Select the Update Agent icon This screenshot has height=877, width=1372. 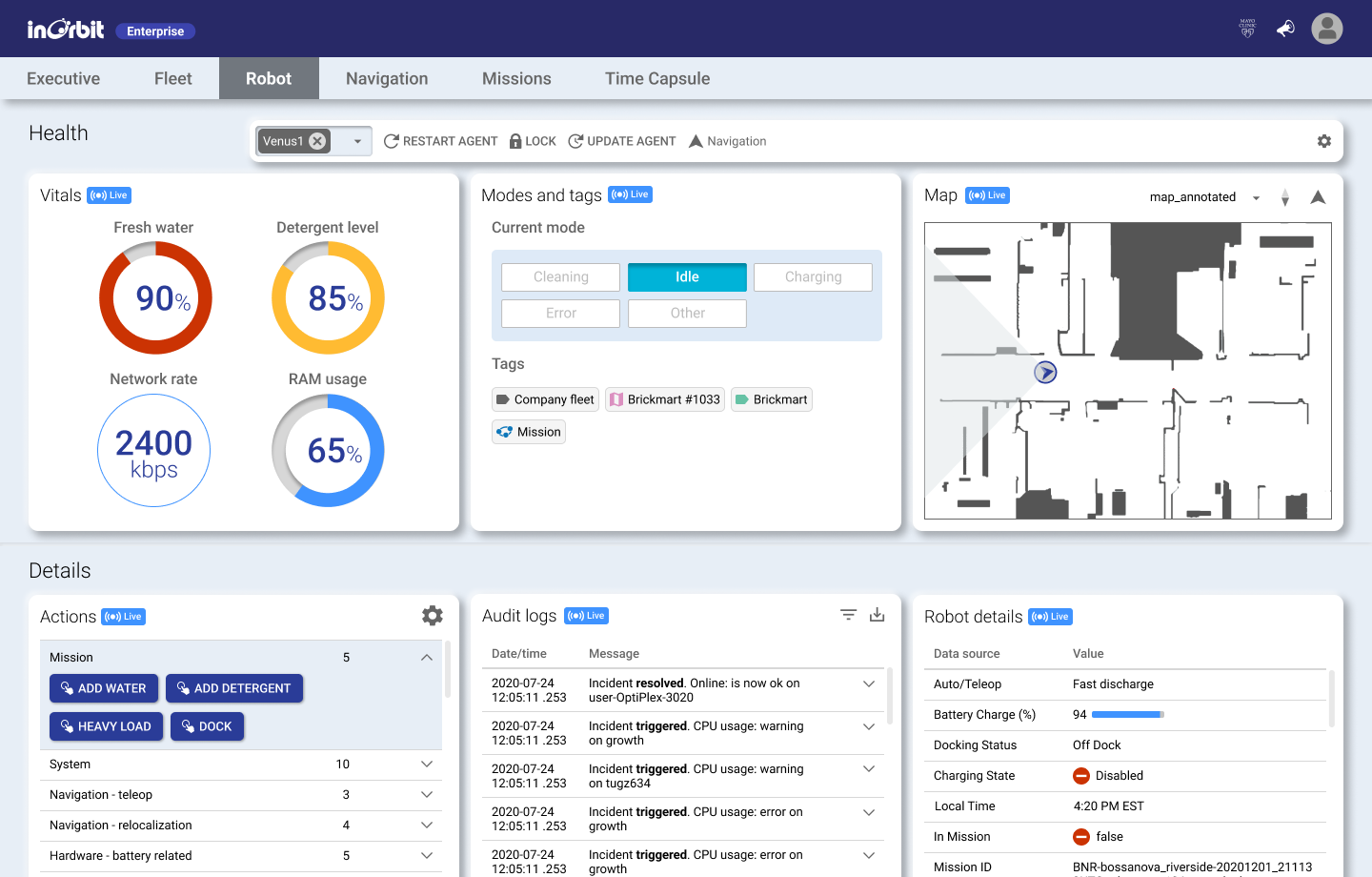click(575, 140)
